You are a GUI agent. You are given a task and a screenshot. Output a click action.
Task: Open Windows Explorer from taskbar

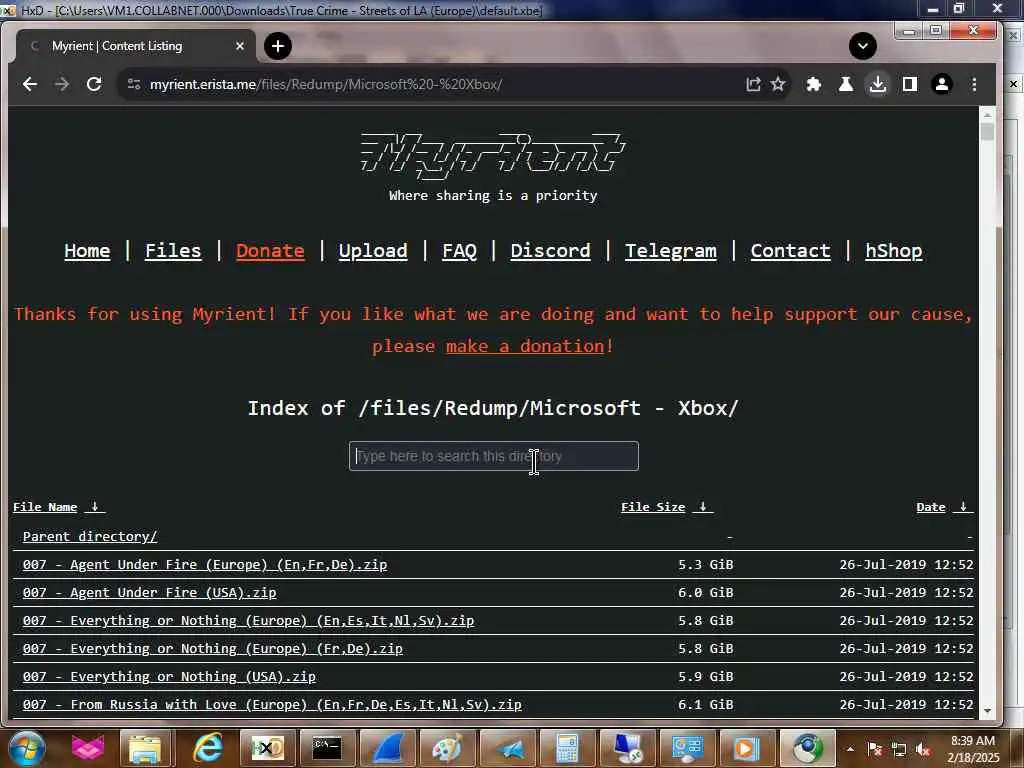pos(144,748)
